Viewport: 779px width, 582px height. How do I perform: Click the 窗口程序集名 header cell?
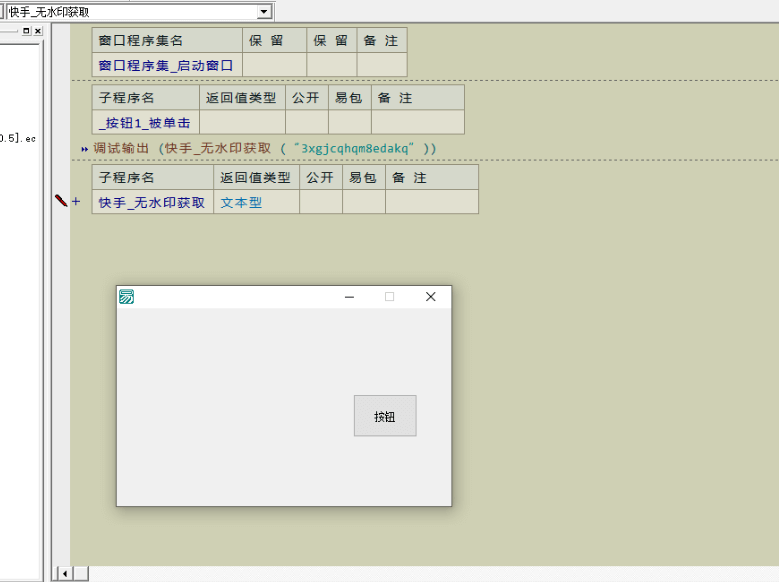point(167,40)
